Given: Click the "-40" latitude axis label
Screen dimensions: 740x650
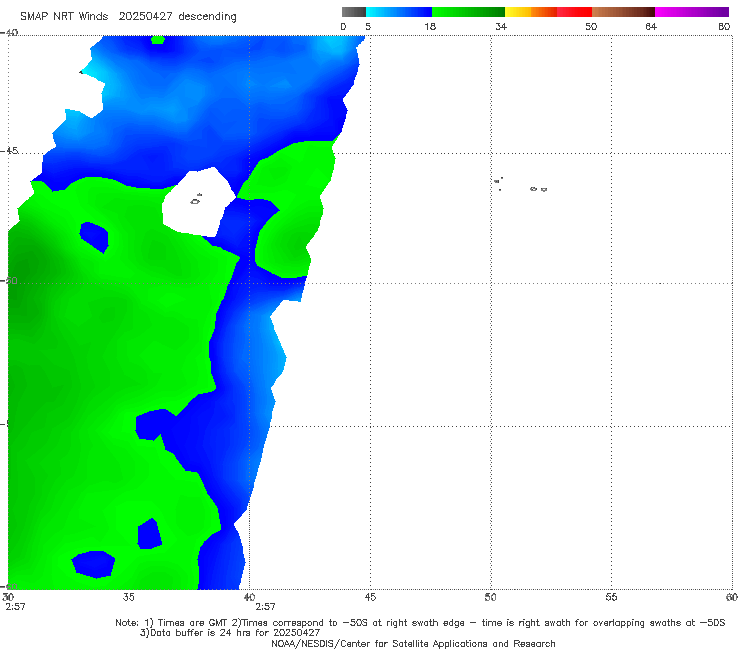Looking at the screenshot, I should [x=9, y=33].
